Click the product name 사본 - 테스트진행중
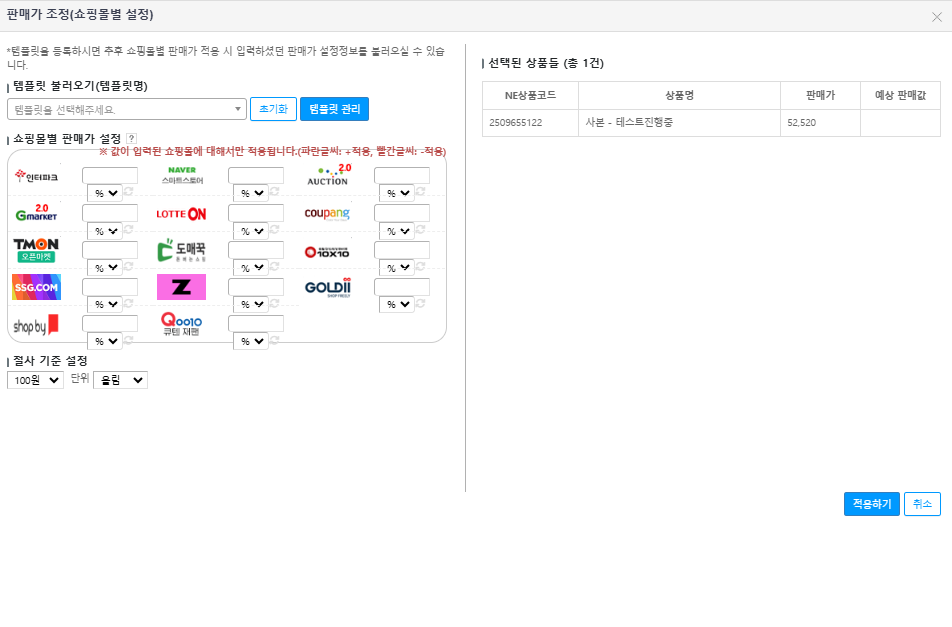The height and width of the screenshot is (627, 952). coord(629,123)
